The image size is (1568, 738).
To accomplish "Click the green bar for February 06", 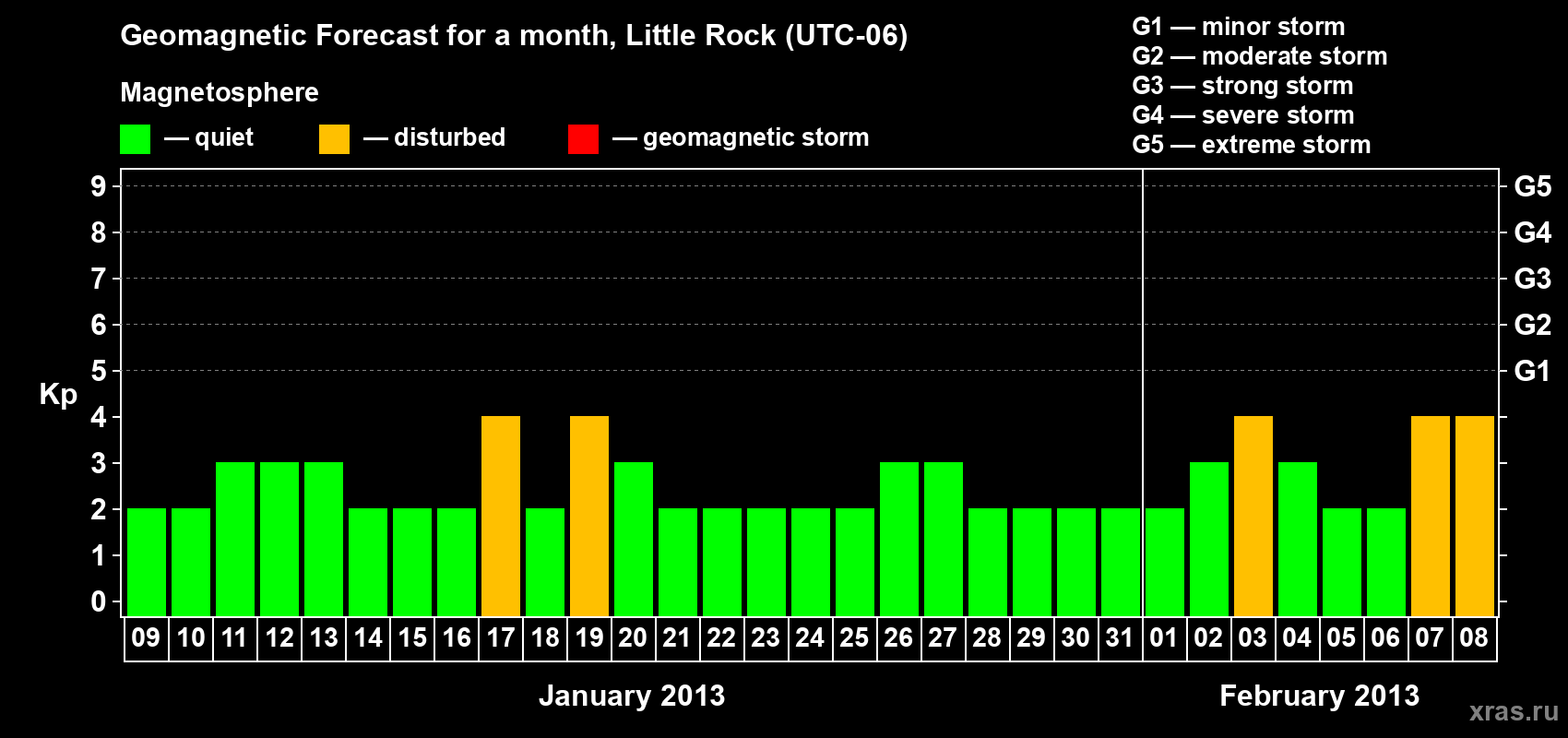I will coord(1386,563).
